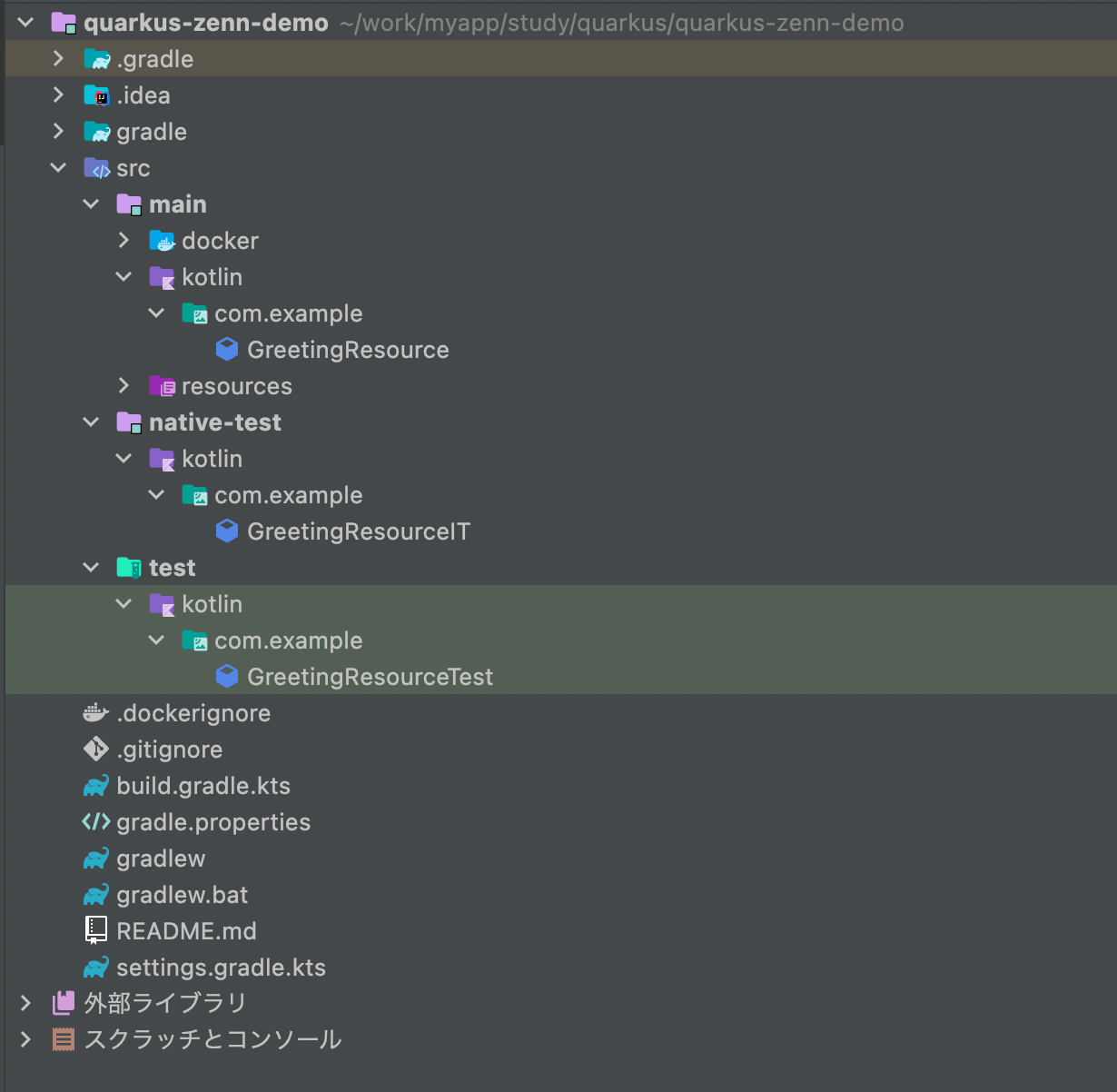Screen dimensions: 1117x1092
Task: Collapse the kotlin folder under native-test
Action: [x=124, y=459]
